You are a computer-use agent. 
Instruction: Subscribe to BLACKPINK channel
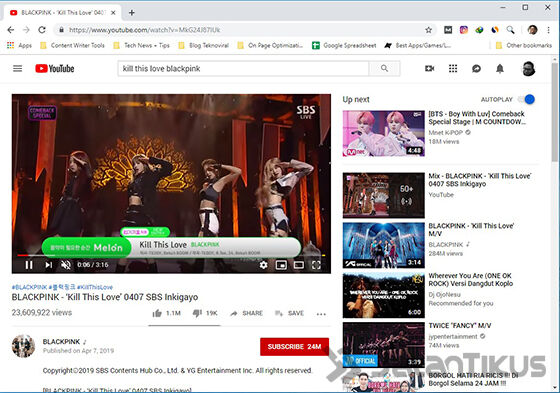tap(295, 347)
